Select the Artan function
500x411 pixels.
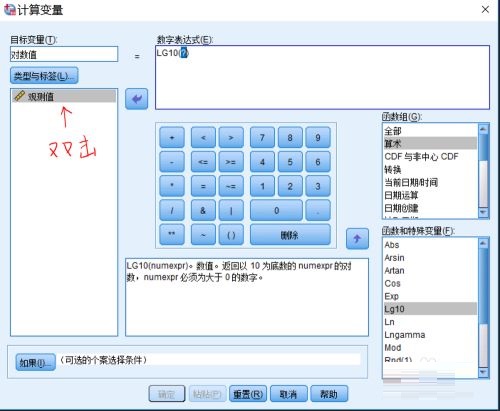point(430,270)
